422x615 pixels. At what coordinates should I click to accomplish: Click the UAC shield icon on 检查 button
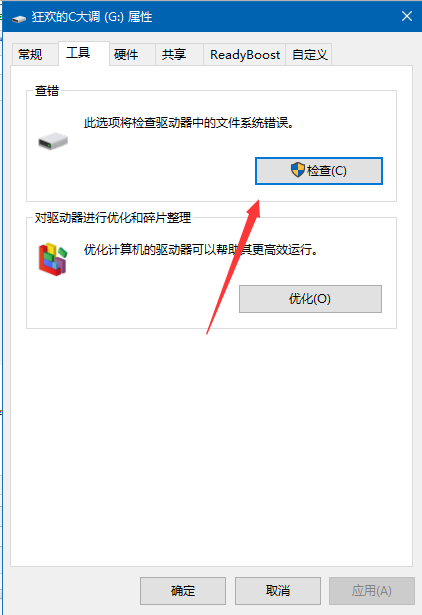[x=298, y=170]
